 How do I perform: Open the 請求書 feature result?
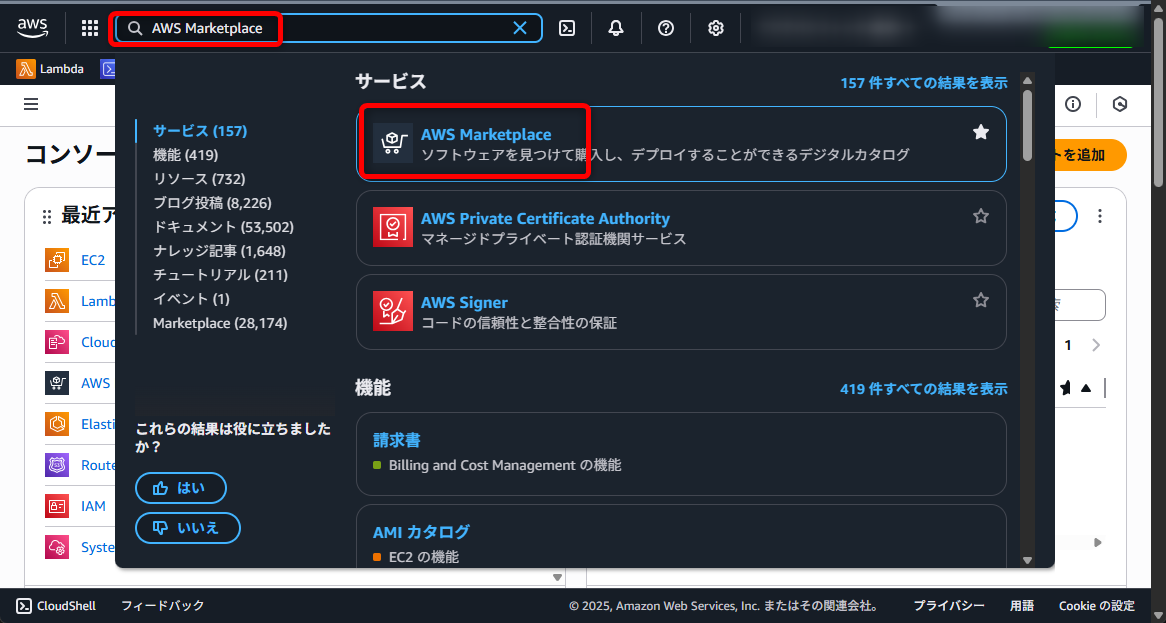point(396,440)
